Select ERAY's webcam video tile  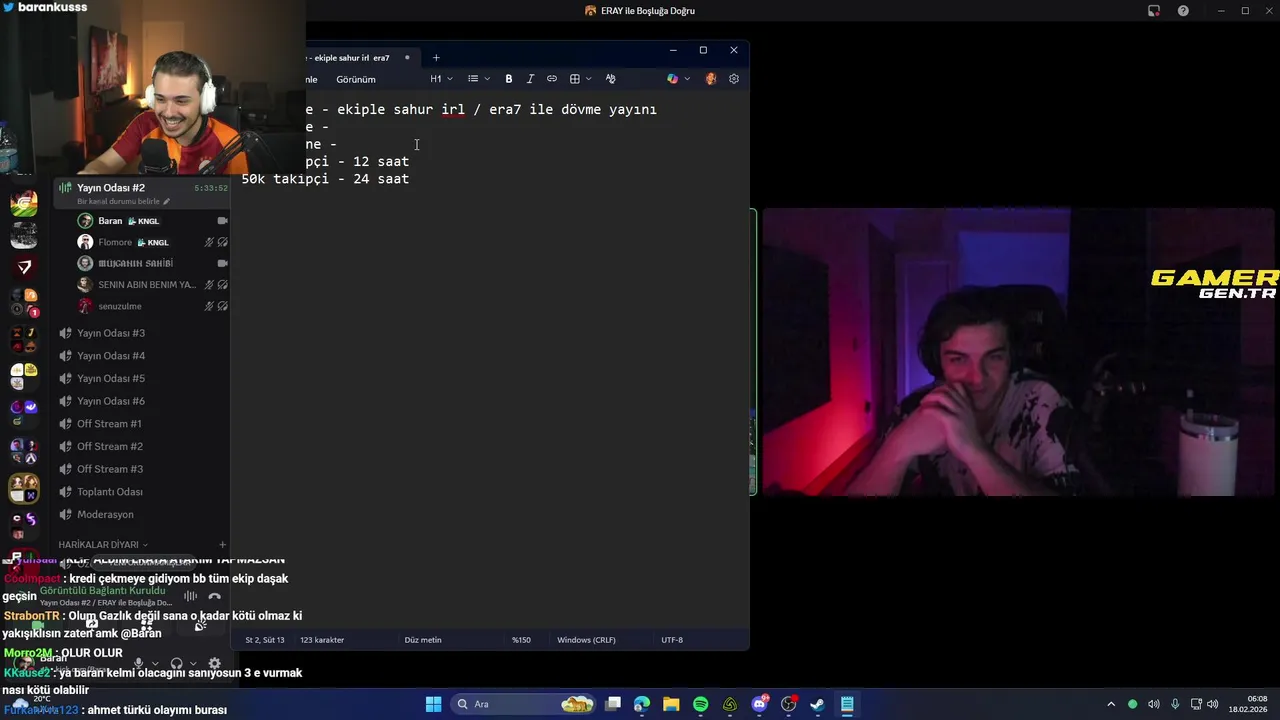click(x=1021, y=352)
